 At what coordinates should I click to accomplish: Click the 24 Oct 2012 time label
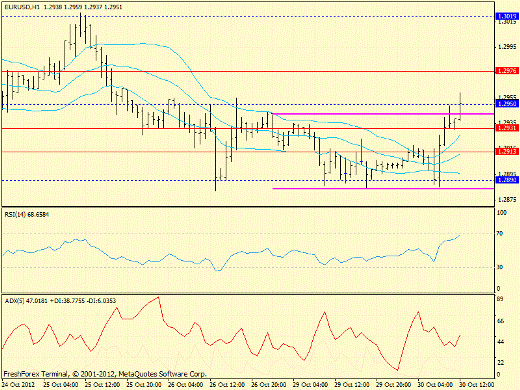[x=18, y=385]
